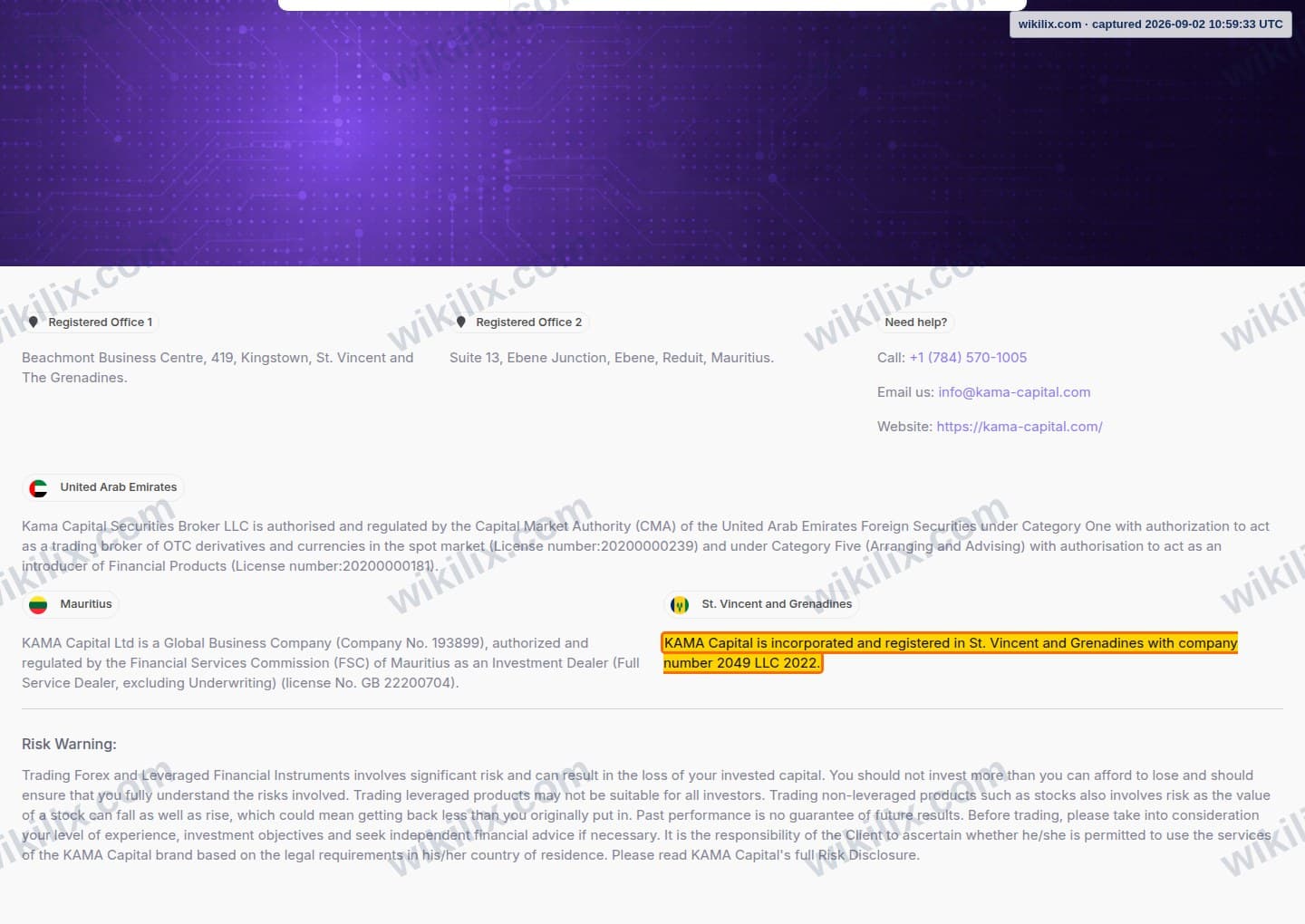Select the Registered Office 2 label
This screenshot has height=924, width=1305.
pos(529,322)
